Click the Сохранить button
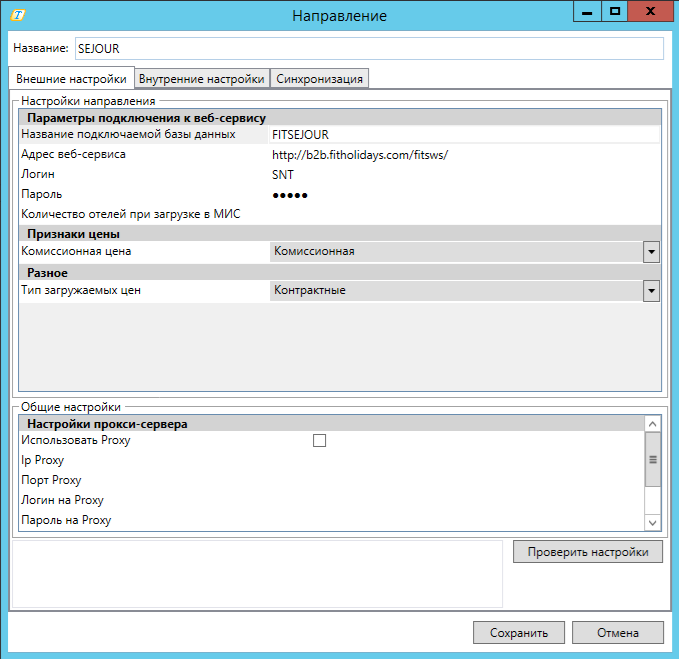Image resolution: width=679 pixels, height=659 pixels. (519, 633)
